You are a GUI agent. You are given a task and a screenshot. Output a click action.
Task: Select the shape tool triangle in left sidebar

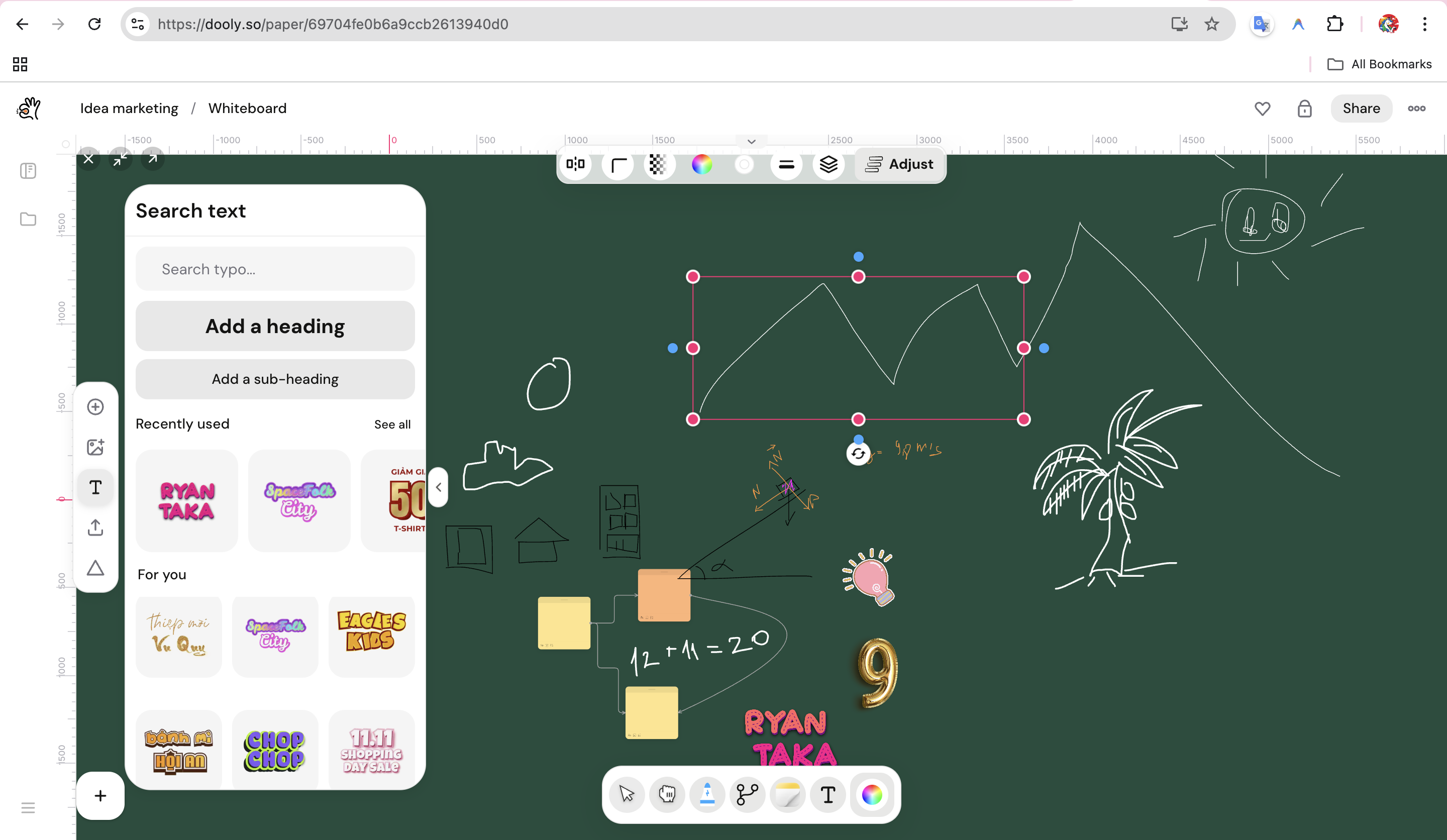95,568
